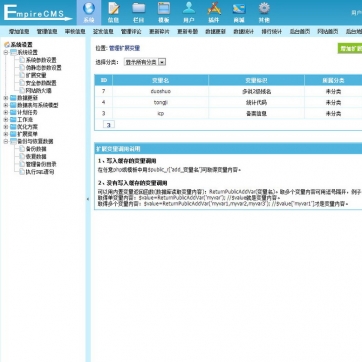
Task: Click the page number 3 pagination box
Action: point(109,125)
